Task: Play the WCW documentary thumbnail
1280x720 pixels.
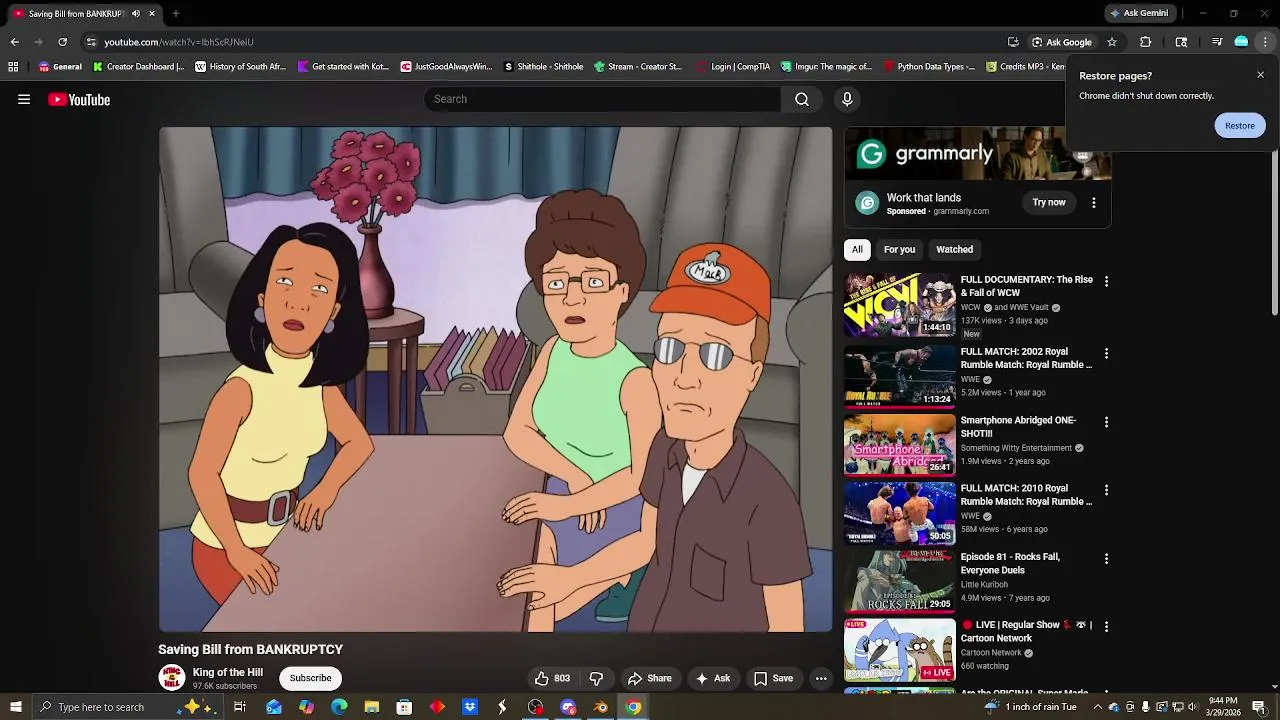Action: tap(900, 305)
